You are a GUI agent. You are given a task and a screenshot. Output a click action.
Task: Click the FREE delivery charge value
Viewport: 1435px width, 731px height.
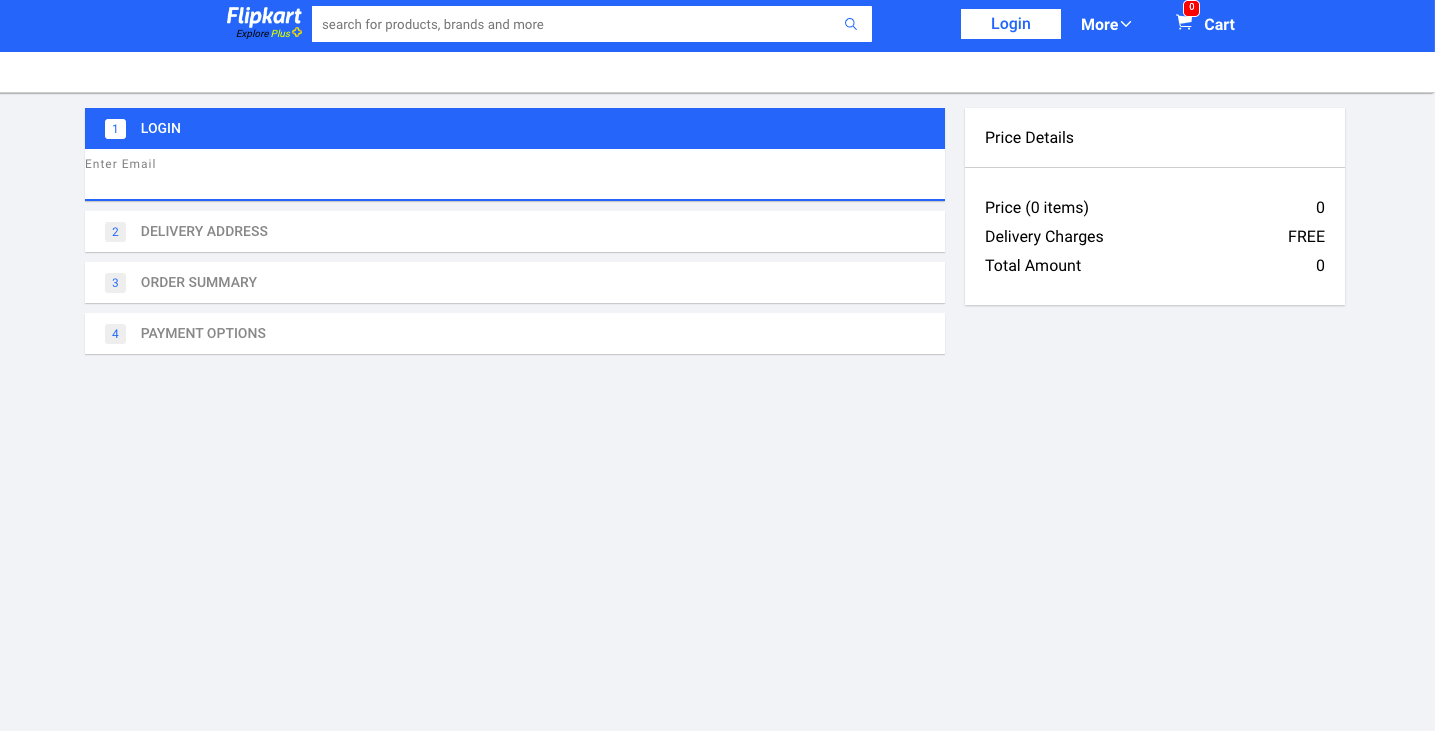tap(1306, 237)
